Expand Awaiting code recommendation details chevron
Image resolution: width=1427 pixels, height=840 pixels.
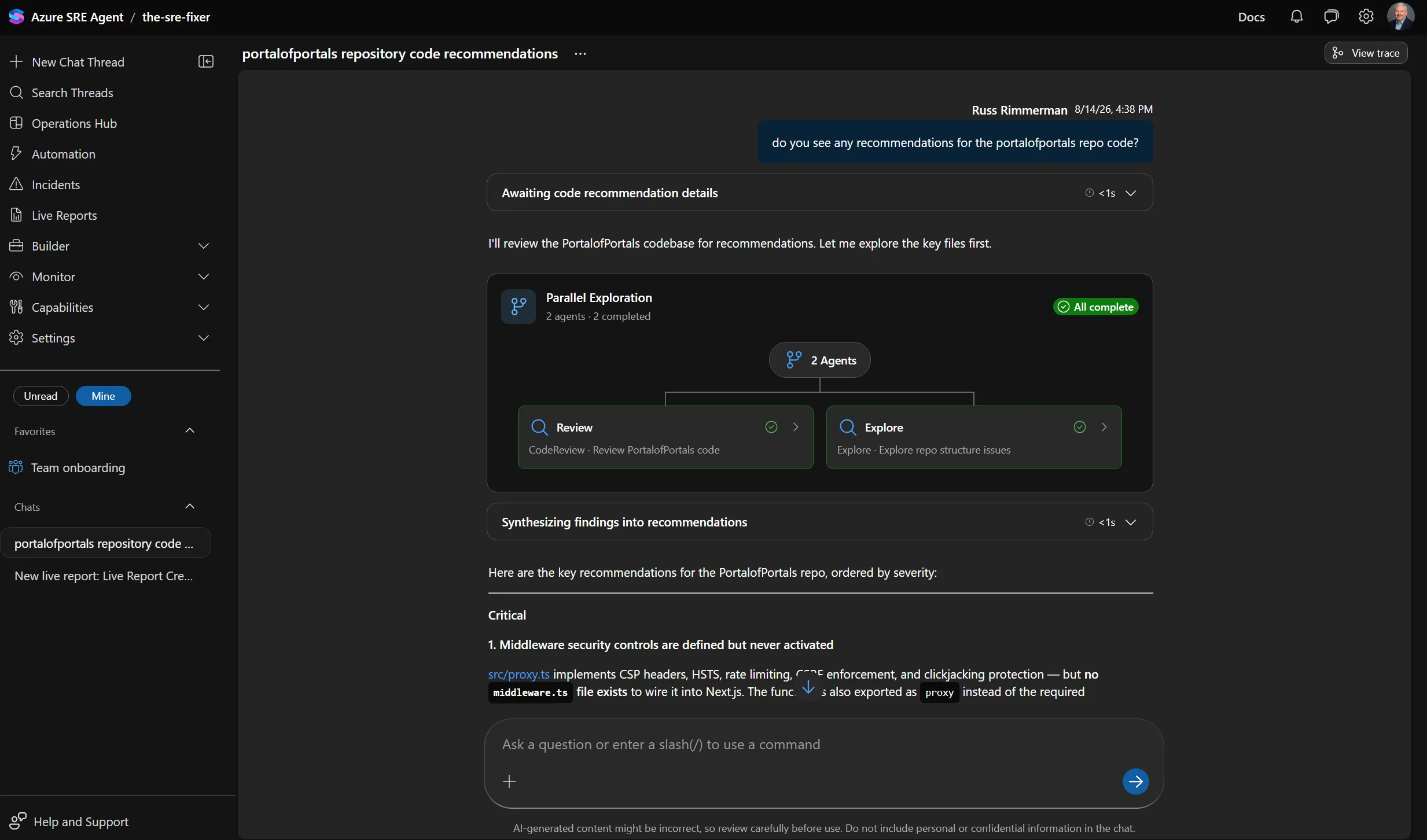pyautogui.click(x=1131, y=193)
